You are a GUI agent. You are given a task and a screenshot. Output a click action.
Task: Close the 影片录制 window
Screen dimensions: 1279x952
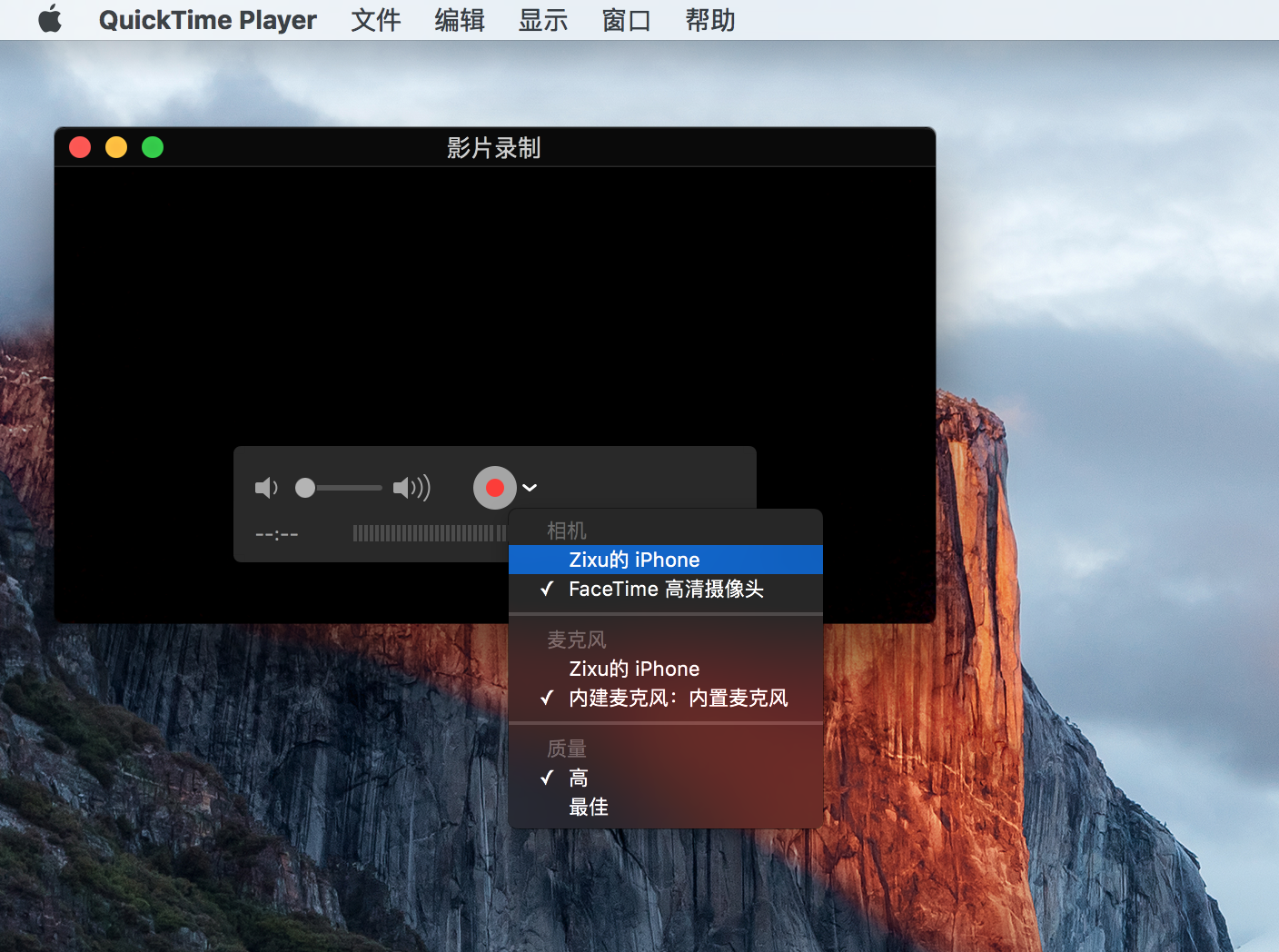(x=80, y=147)
